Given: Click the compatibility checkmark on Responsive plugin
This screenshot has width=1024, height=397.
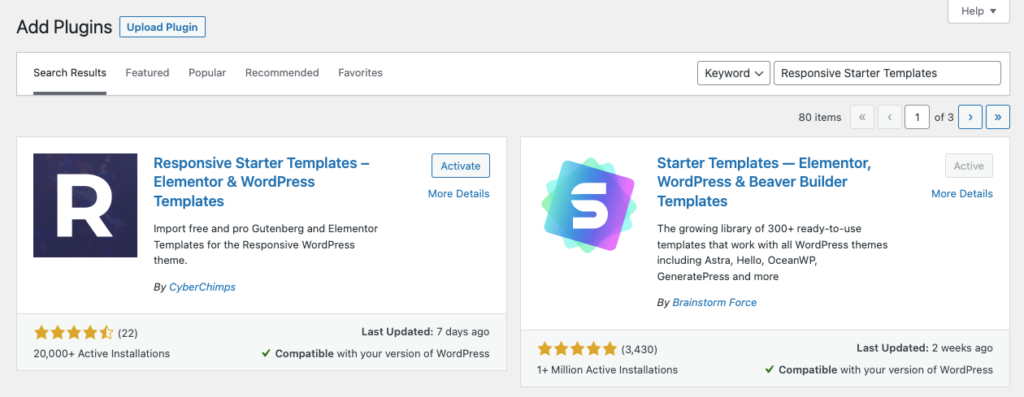Looking at the screenshot, I should (x=266, y=353).
